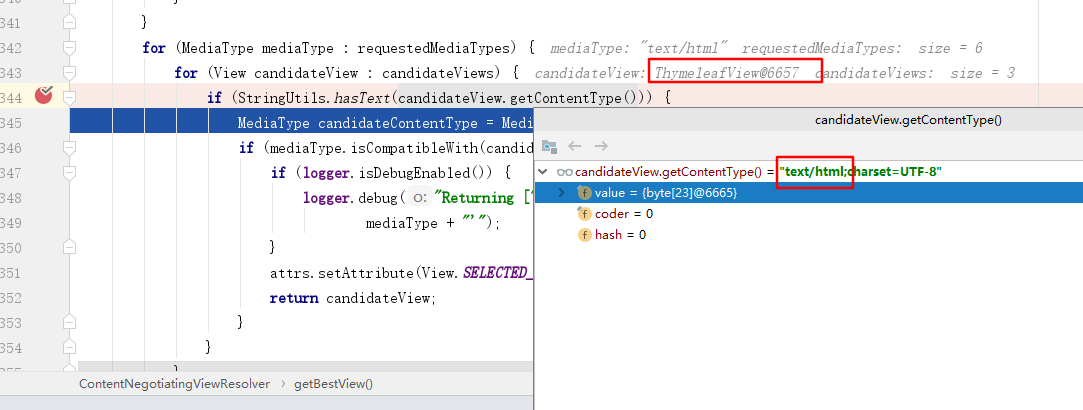This screenshot has height=410, width=1083.
Task: Expand the value byte[23] node
Action: (x=562, y=192)
